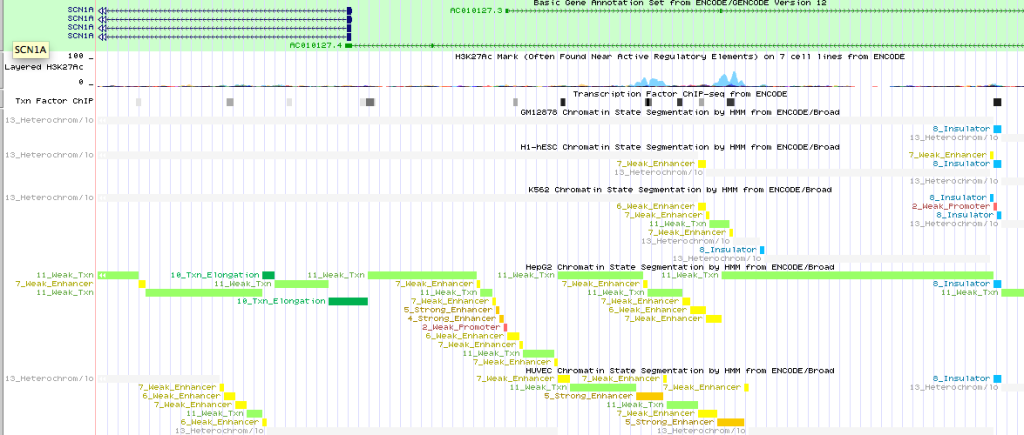Image resolution: width=1024 pixels, height=435 pixels.
Task: Open the Layered H3K27Ac track label
Action: (x=44, y=67)
